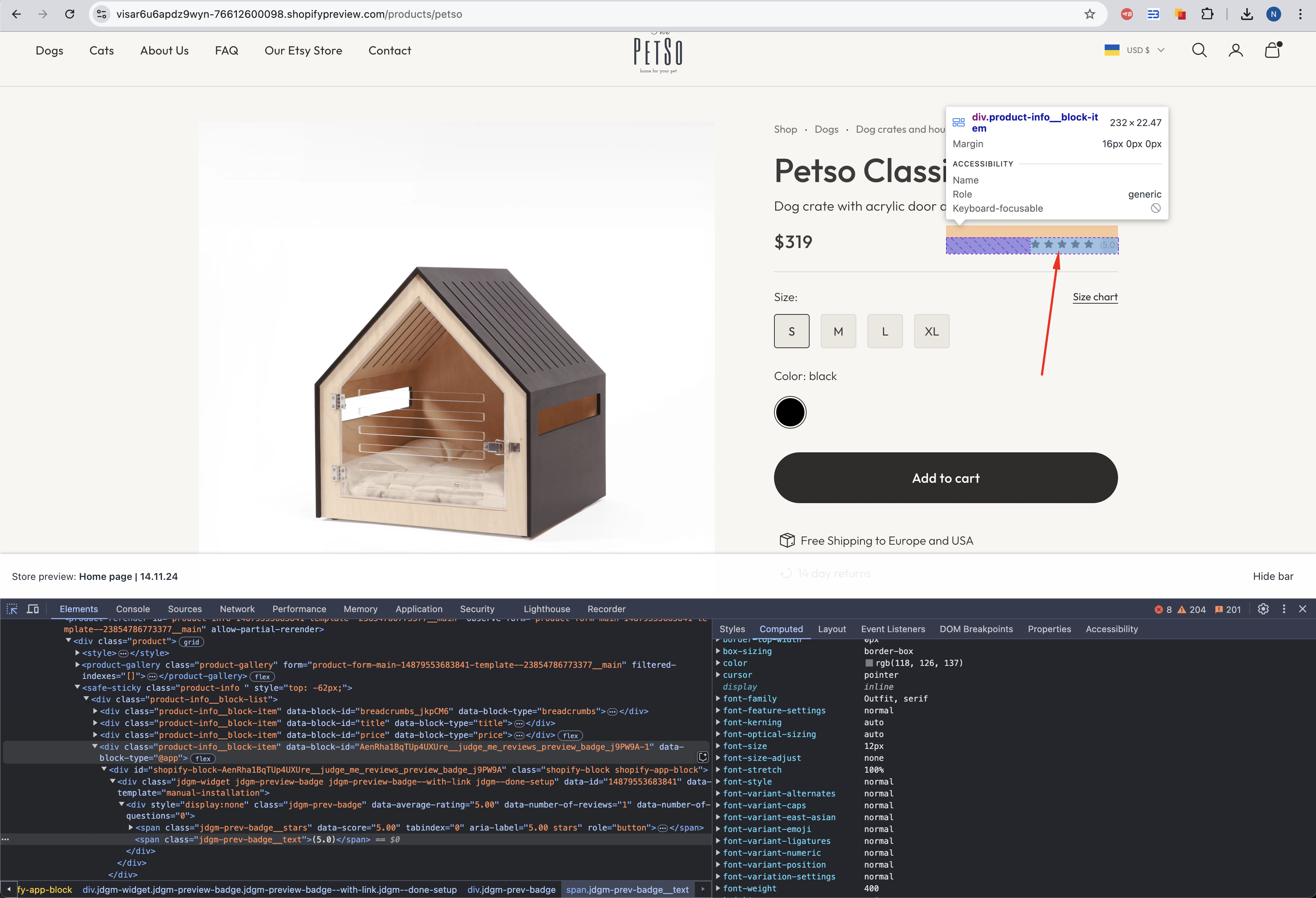Open the shopping cart icon
Image resolution: width=1316 pixels, height=898 pixels.
pyautogui.click(x=1272, y=50)
